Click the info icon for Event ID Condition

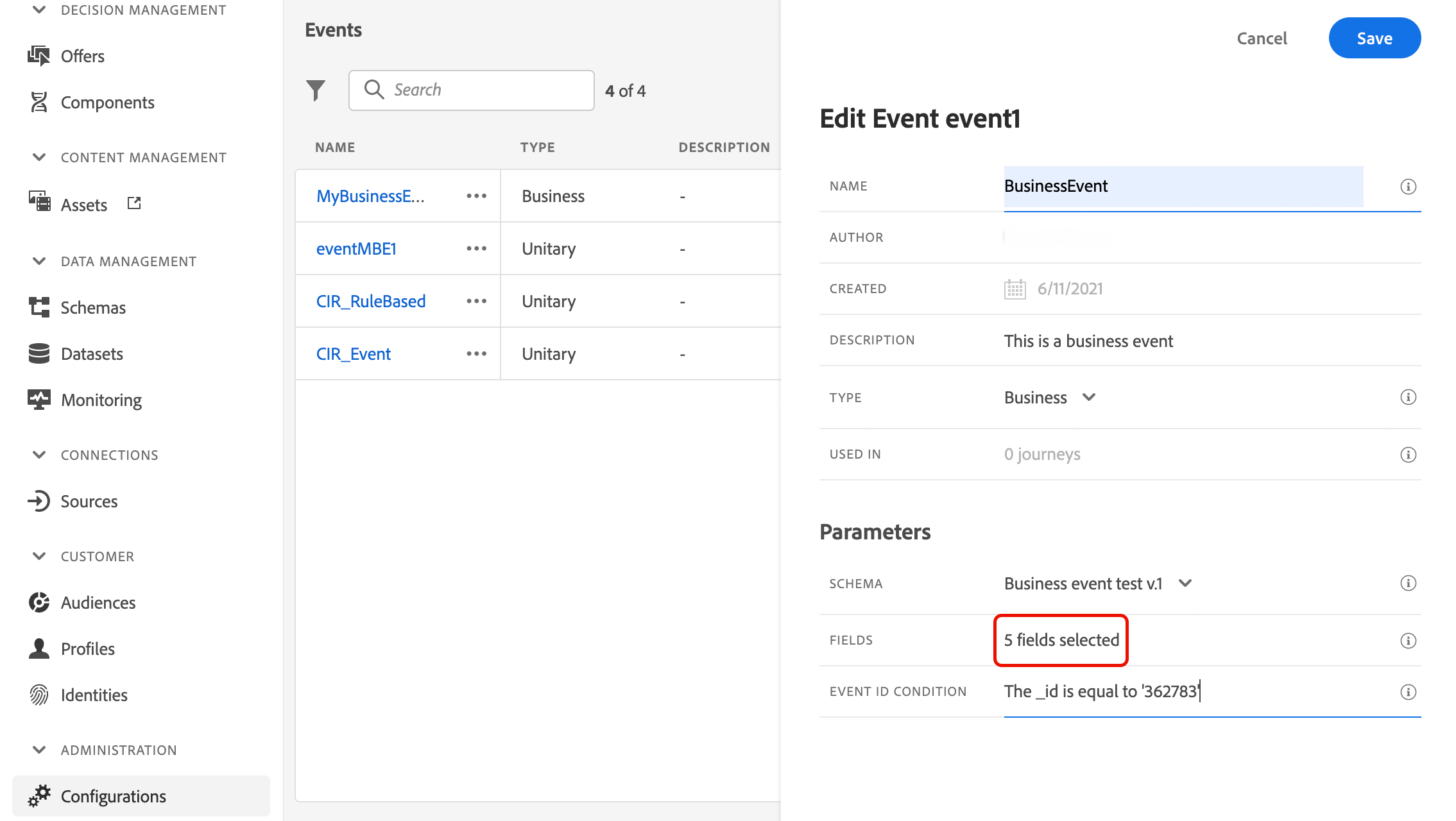pyautogui.click(x=1408, y=692)
